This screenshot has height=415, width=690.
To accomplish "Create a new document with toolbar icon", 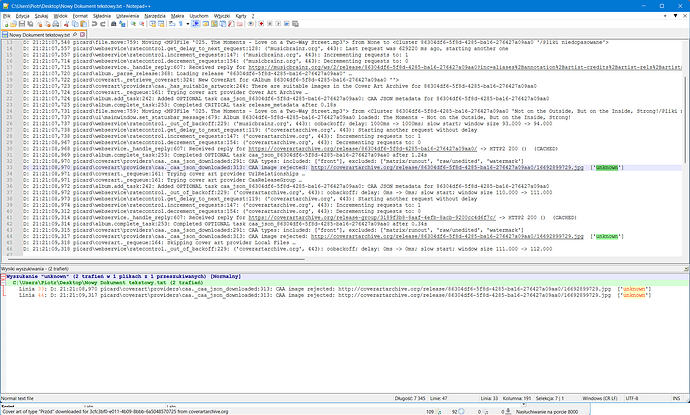I will tap(6, 24).
